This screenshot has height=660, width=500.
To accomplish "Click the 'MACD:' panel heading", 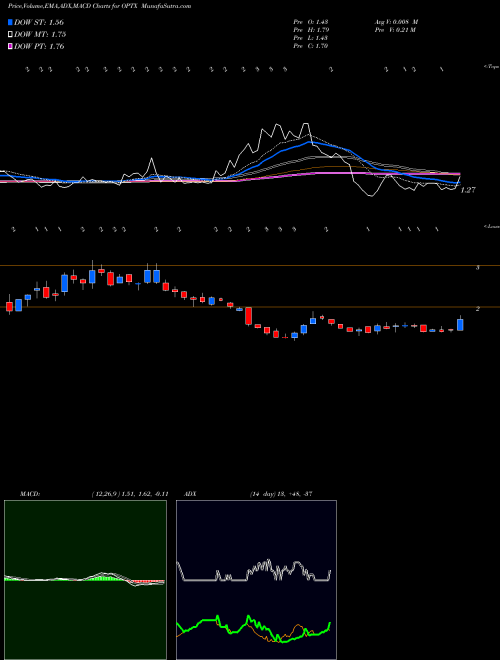I will pyautogui.click(x=30, y=494).
